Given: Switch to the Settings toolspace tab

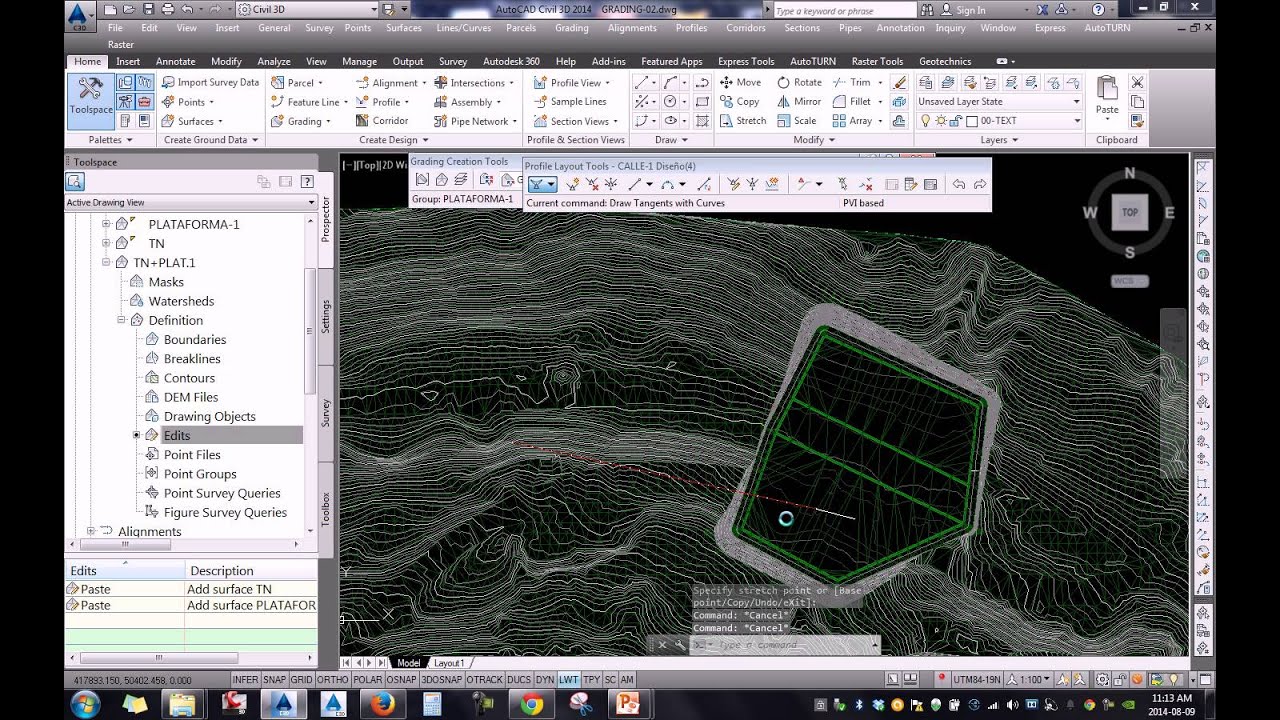Looking at the screenshot, I should tap(326, 316).
